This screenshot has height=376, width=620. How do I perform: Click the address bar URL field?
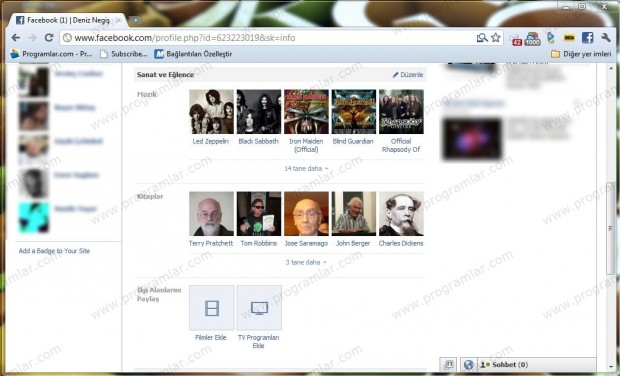click(269, 38)
